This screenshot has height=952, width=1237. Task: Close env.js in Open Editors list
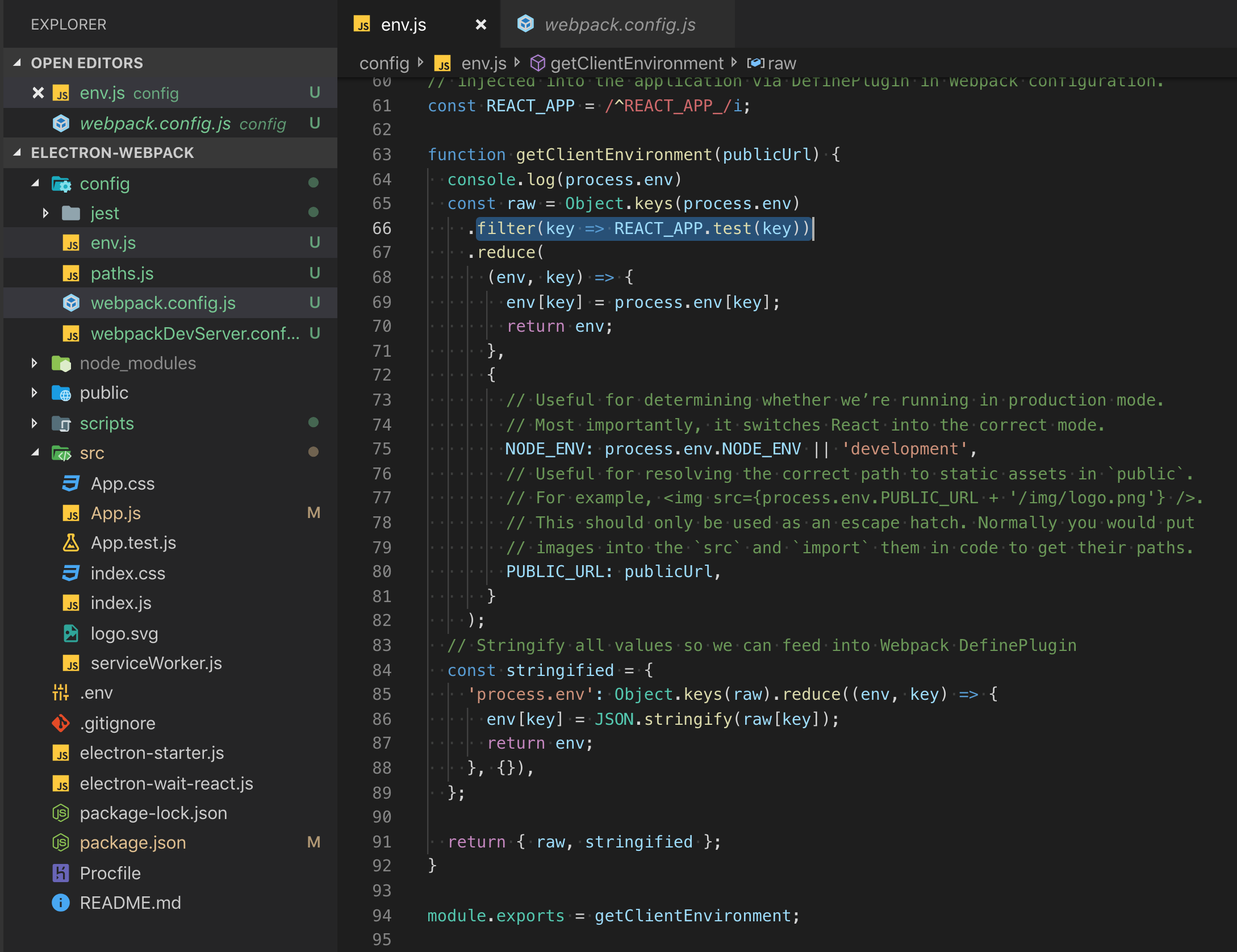point(38,93)
